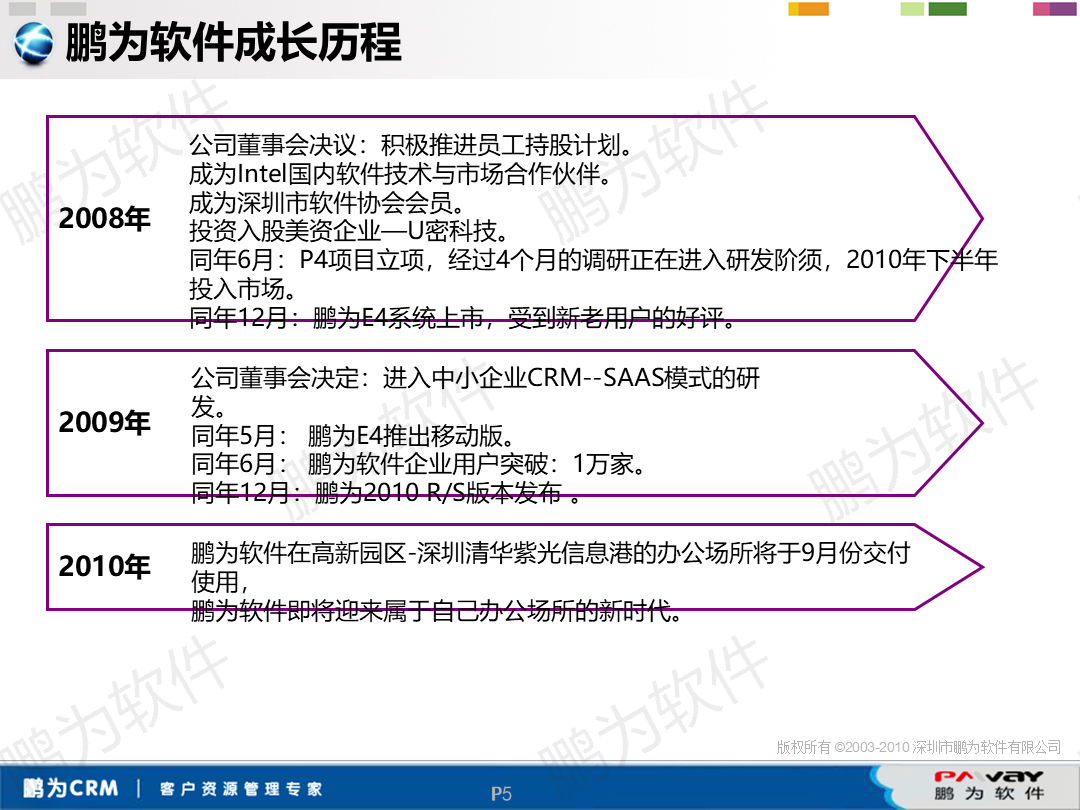Viewport: 1080px width, 810px height.
Task: Click the 鹏为CRM footer text
Action: [70, 788]
